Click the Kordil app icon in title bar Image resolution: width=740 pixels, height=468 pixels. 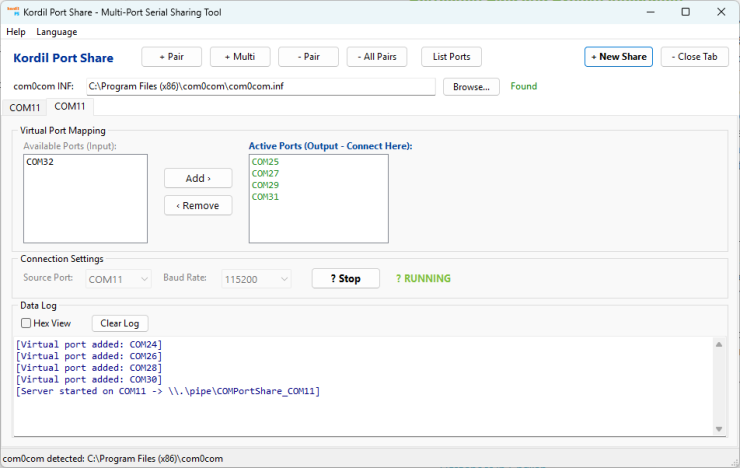(x=13, y=12)
